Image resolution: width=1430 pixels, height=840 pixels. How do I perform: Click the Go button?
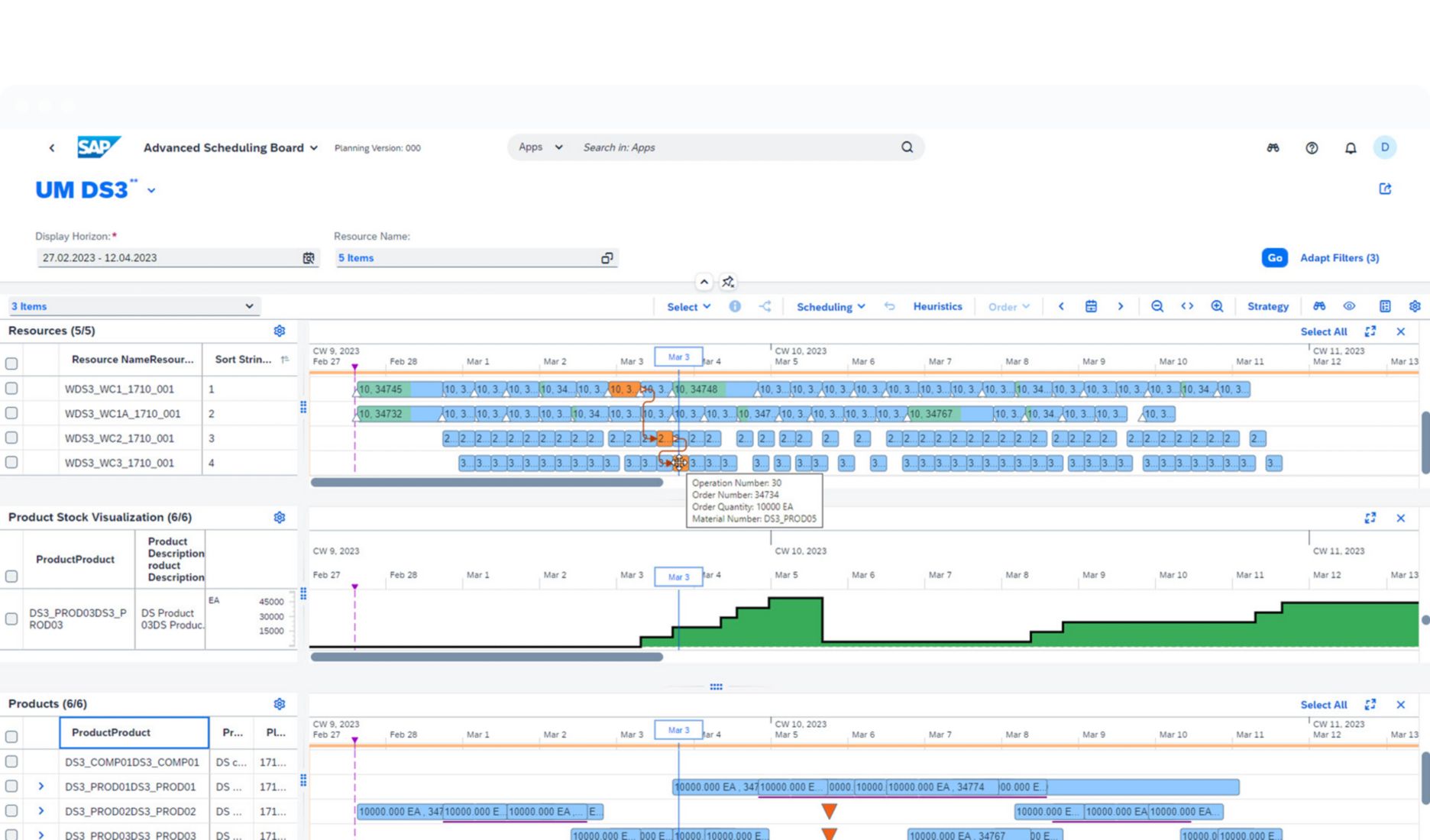[1273, 258]
